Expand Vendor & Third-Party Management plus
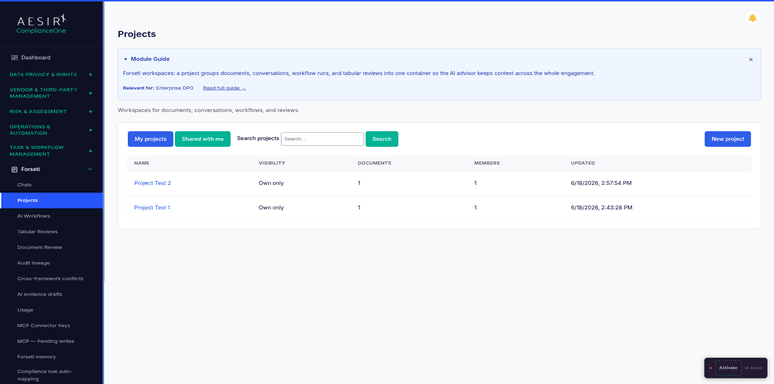The height and width of the screenshot is (384, 774). (90, 93)
